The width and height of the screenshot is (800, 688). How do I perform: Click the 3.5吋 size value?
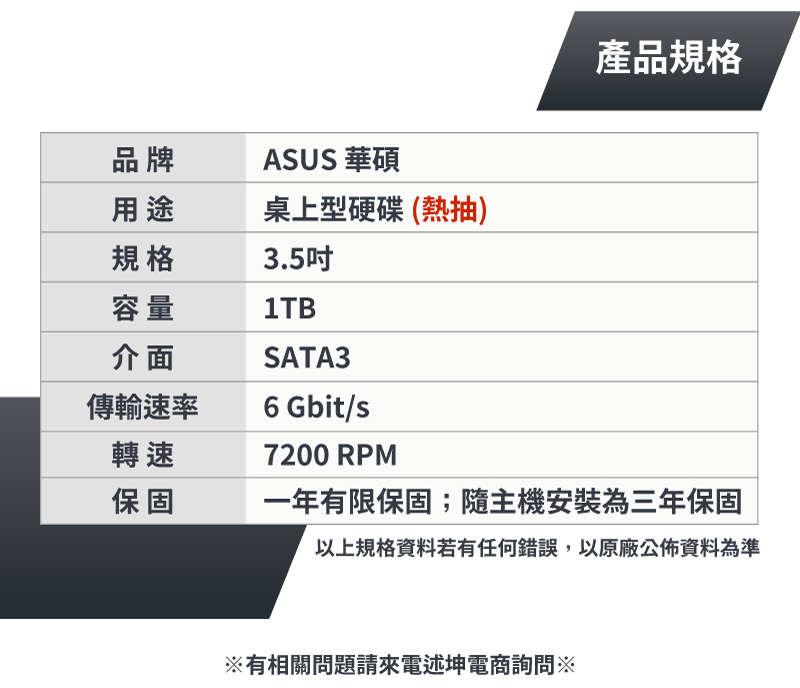[x=298, y=258]
